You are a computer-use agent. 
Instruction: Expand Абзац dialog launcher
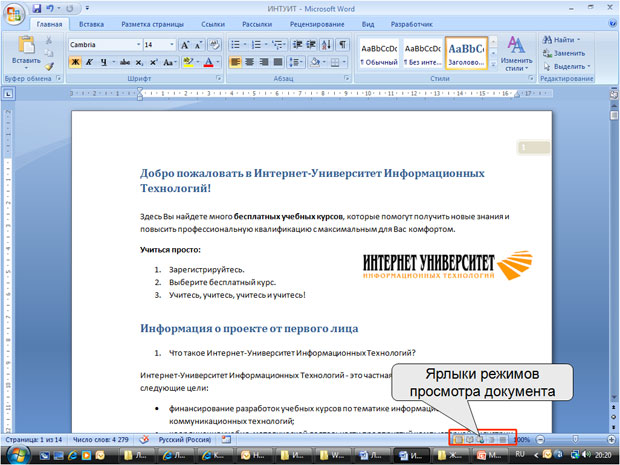pyautogui.click(x=347, y=79)
